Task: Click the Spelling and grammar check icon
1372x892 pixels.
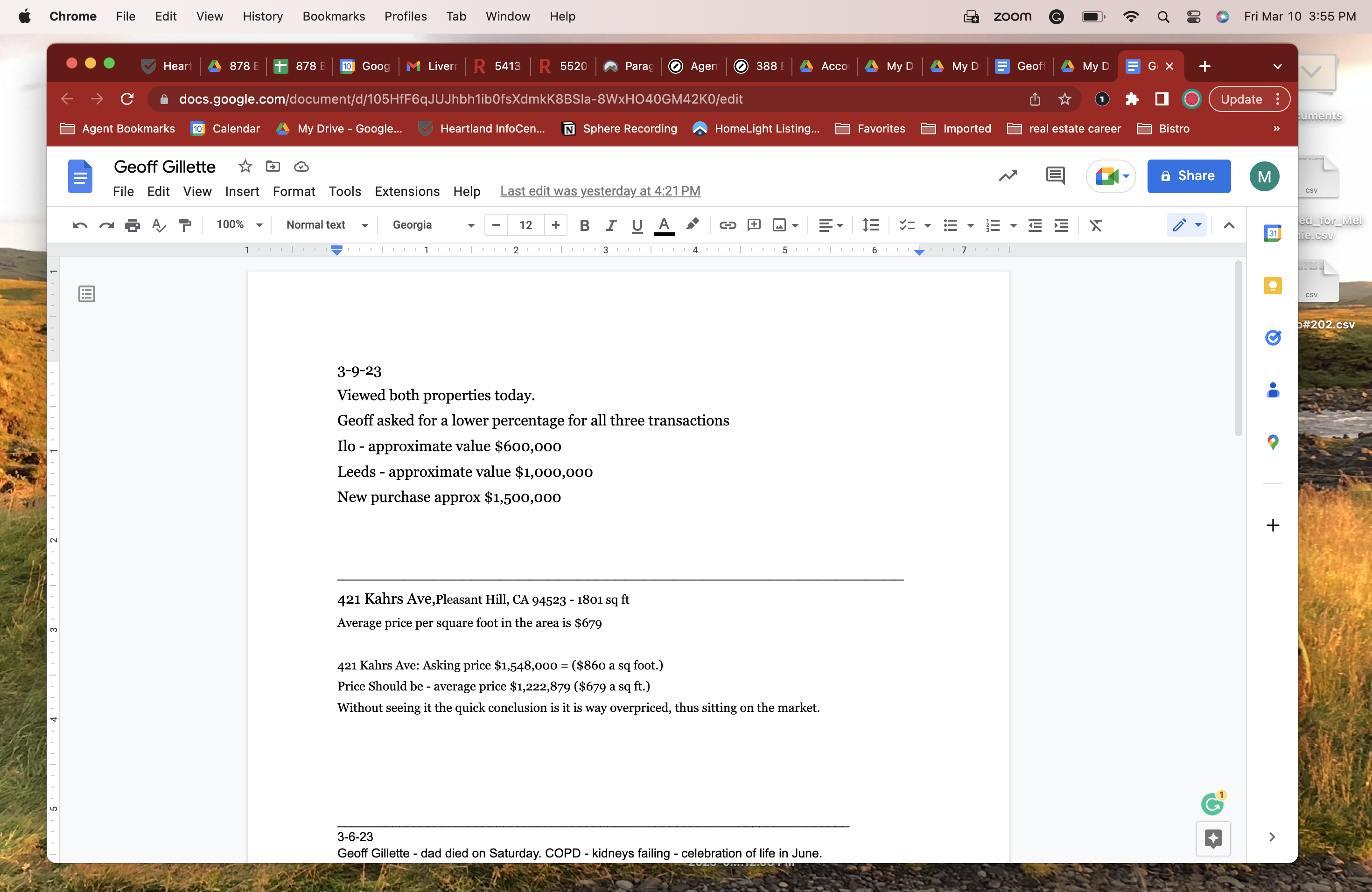Action: [159, 225]
